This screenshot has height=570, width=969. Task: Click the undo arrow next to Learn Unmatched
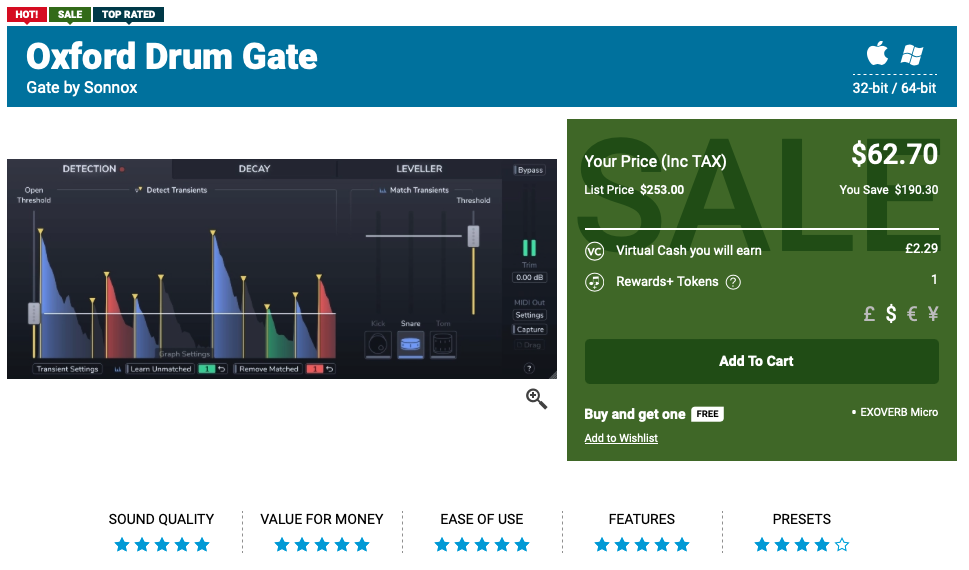(221, 369)
